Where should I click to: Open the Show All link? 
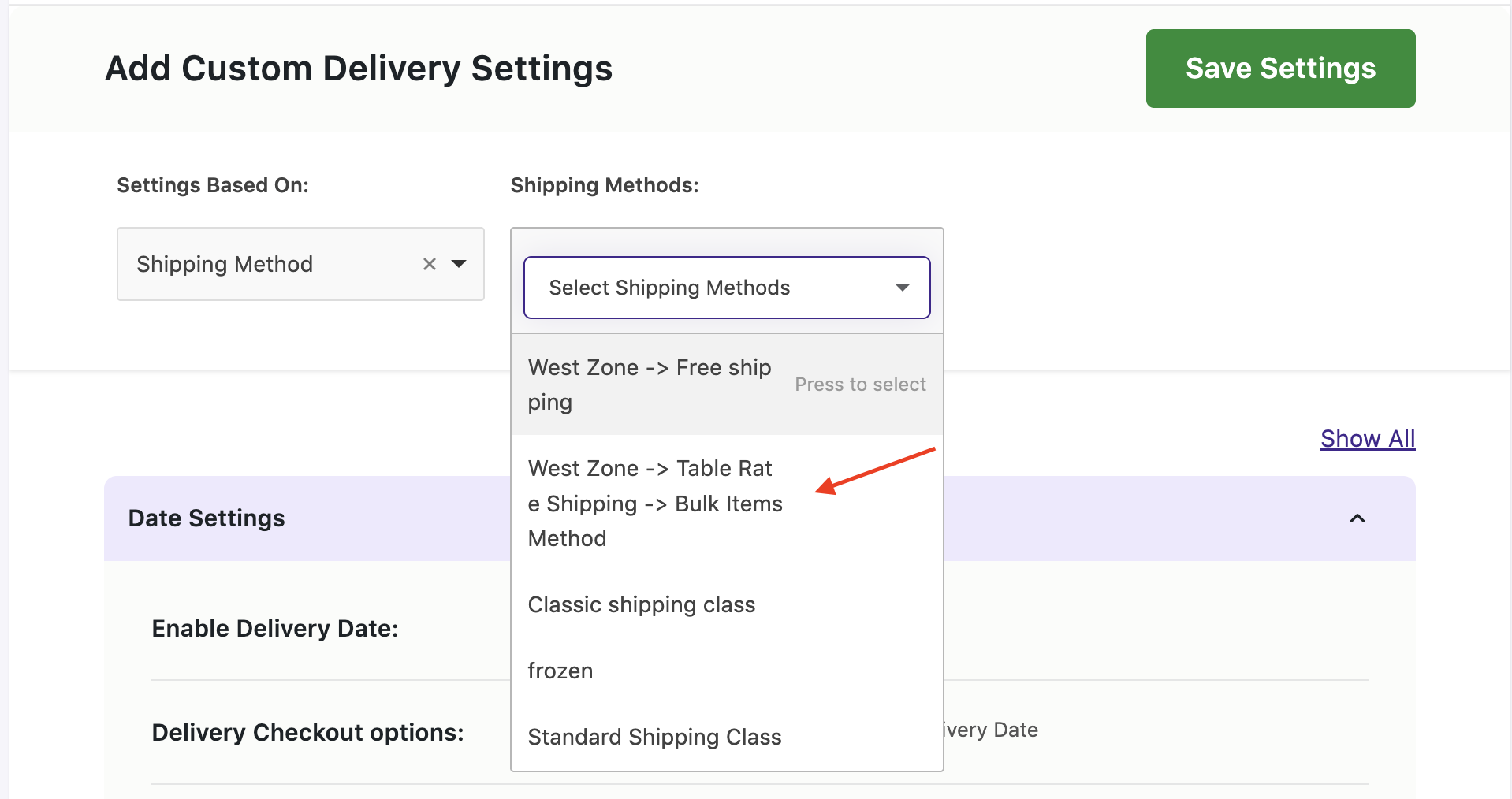(1367, 438)
